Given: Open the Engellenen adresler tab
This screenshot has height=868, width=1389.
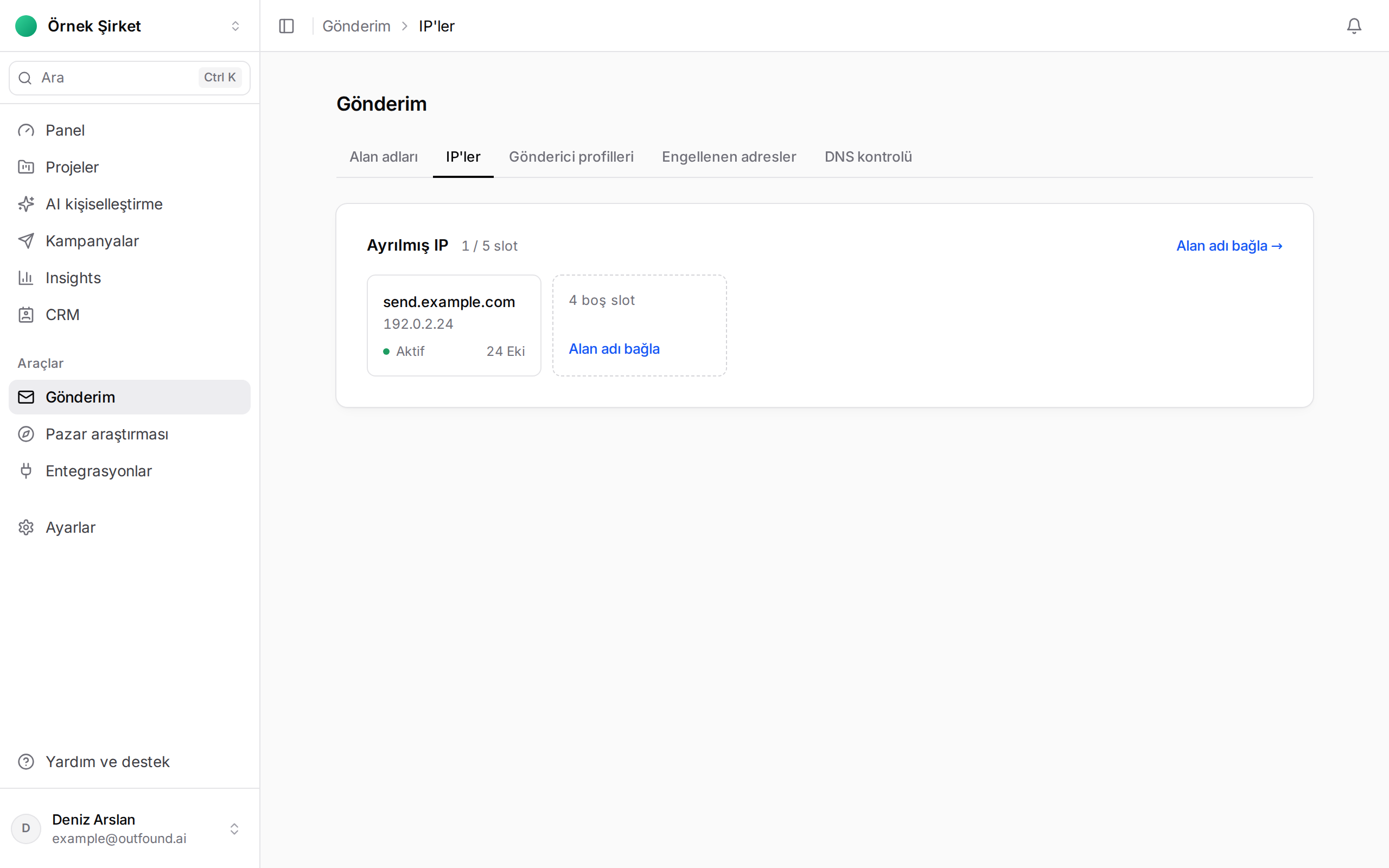Looking at the screenshot, I should click(729, 157).
